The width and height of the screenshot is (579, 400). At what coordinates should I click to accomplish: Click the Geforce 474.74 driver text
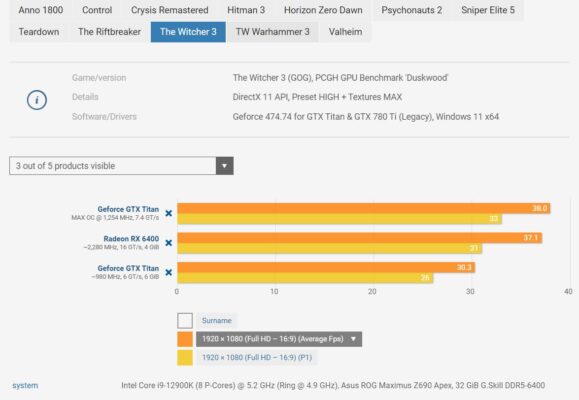[x=366, y=117]
